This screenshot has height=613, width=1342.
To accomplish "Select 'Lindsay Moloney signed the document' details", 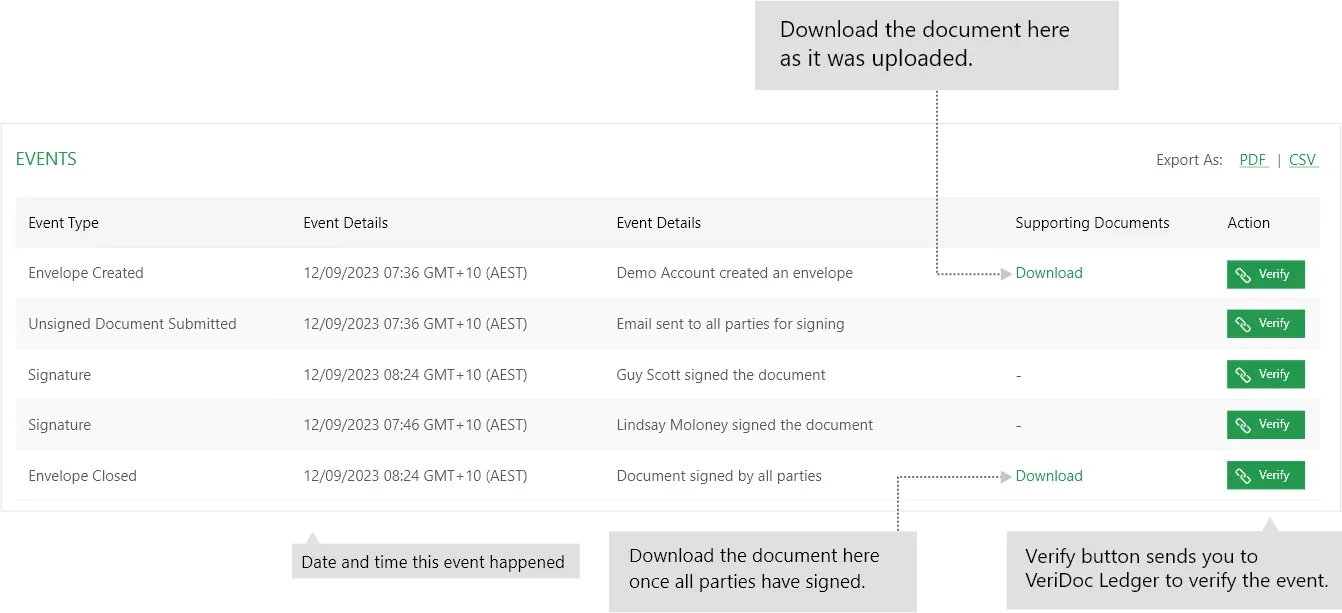I will point(745,425).
